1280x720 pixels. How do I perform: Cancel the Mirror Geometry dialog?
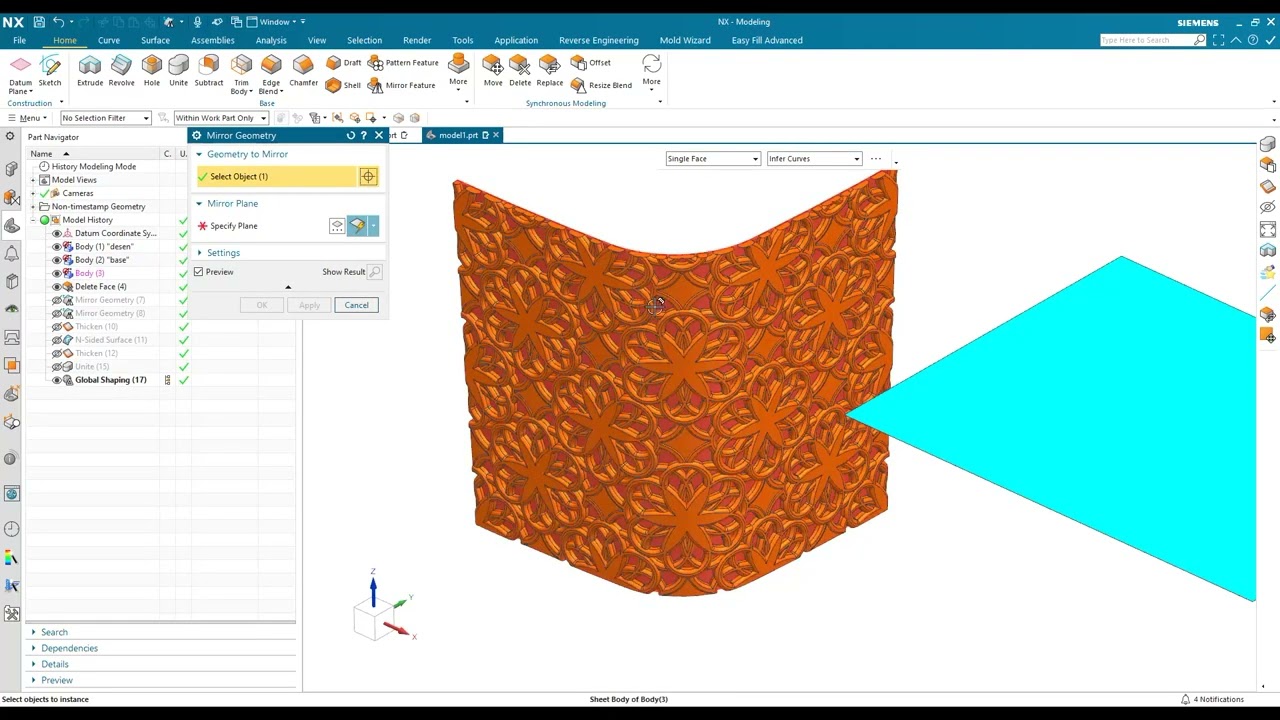357,305
